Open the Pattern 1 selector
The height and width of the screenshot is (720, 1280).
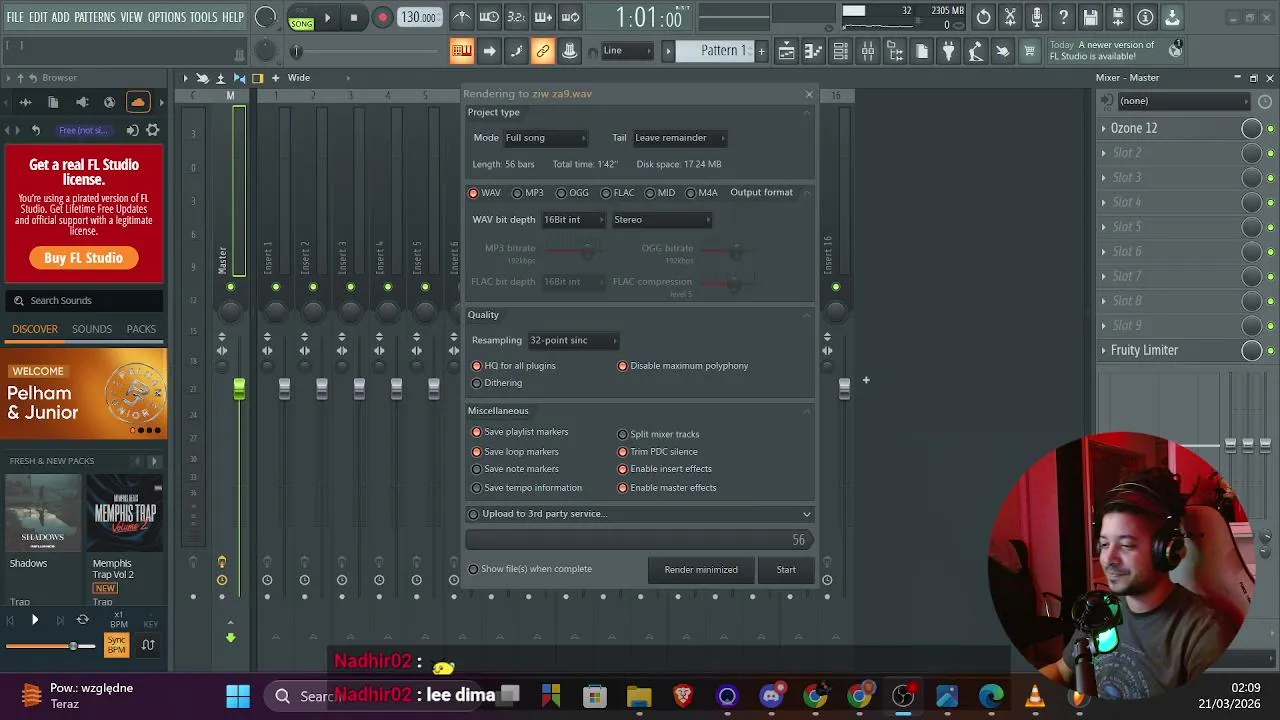coord(714,51)
